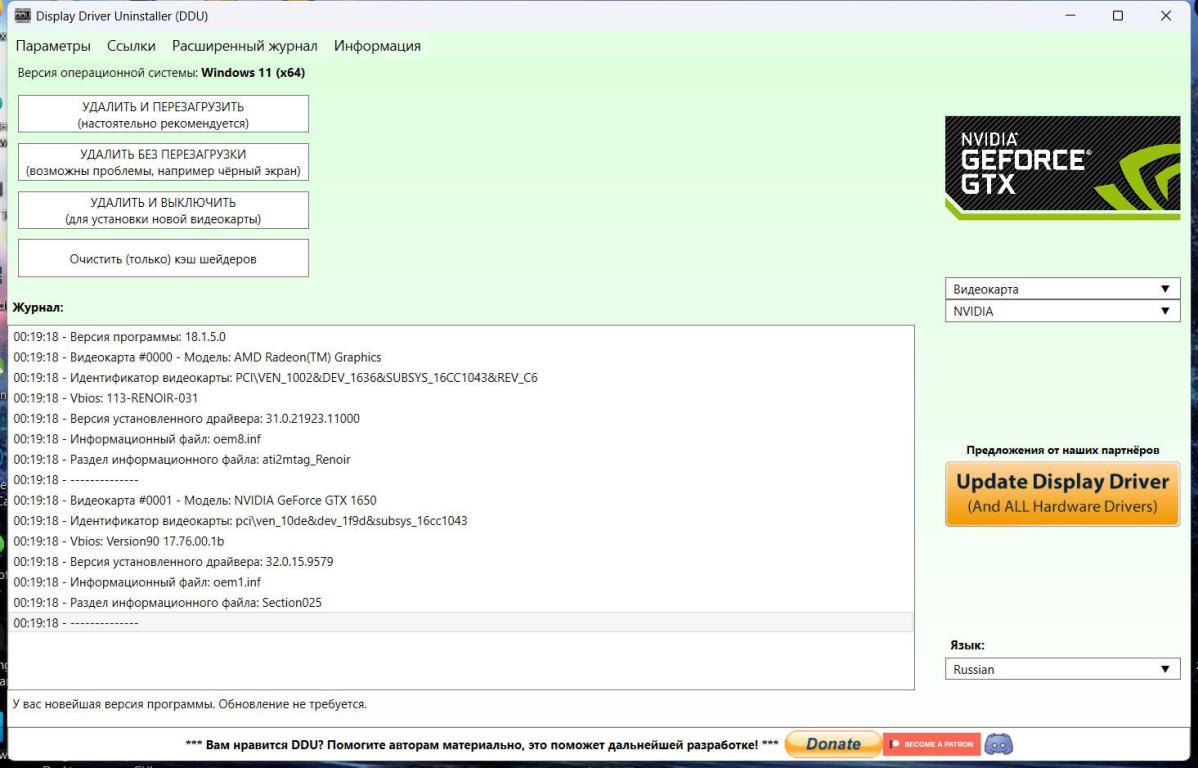Click the Update Display Driver banner
This screenshot has width=1198, height=768.
tap(1062, 494)
